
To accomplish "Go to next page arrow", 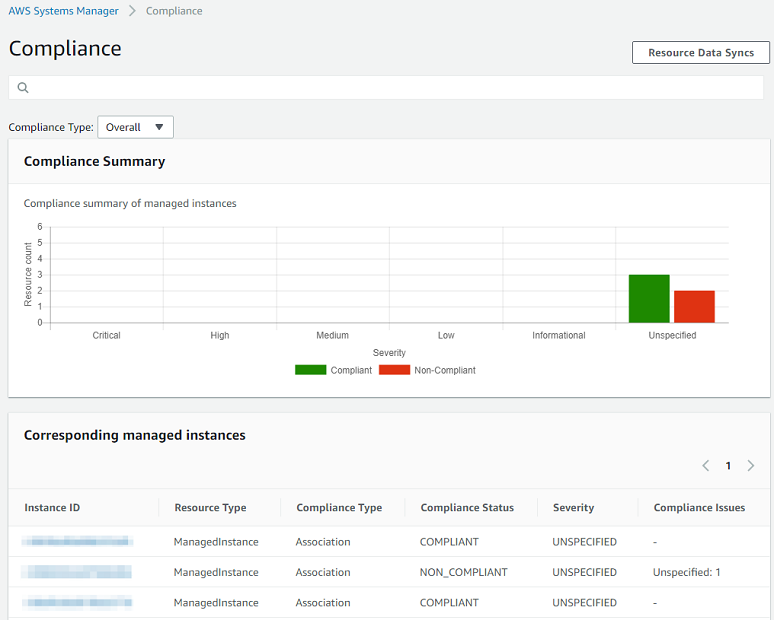I will tap(751, 466).
